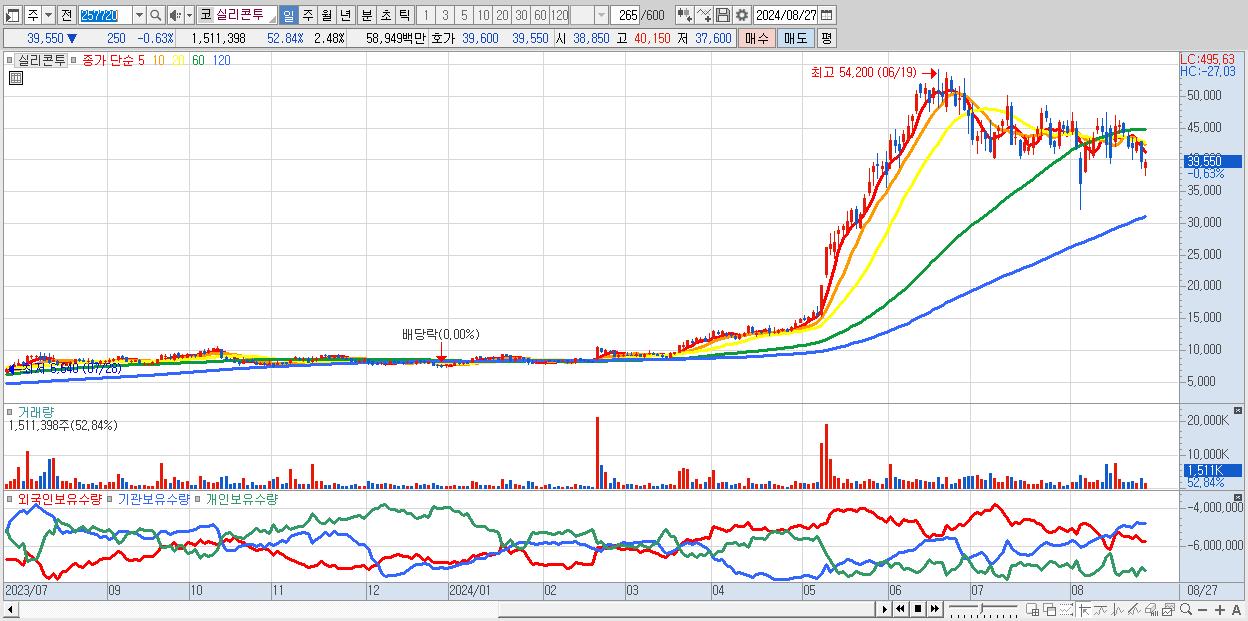The image size is (1248, 621).
Task: Click the 전 button in toolbar
Action: pyautogui.click(x=67, y=15)
